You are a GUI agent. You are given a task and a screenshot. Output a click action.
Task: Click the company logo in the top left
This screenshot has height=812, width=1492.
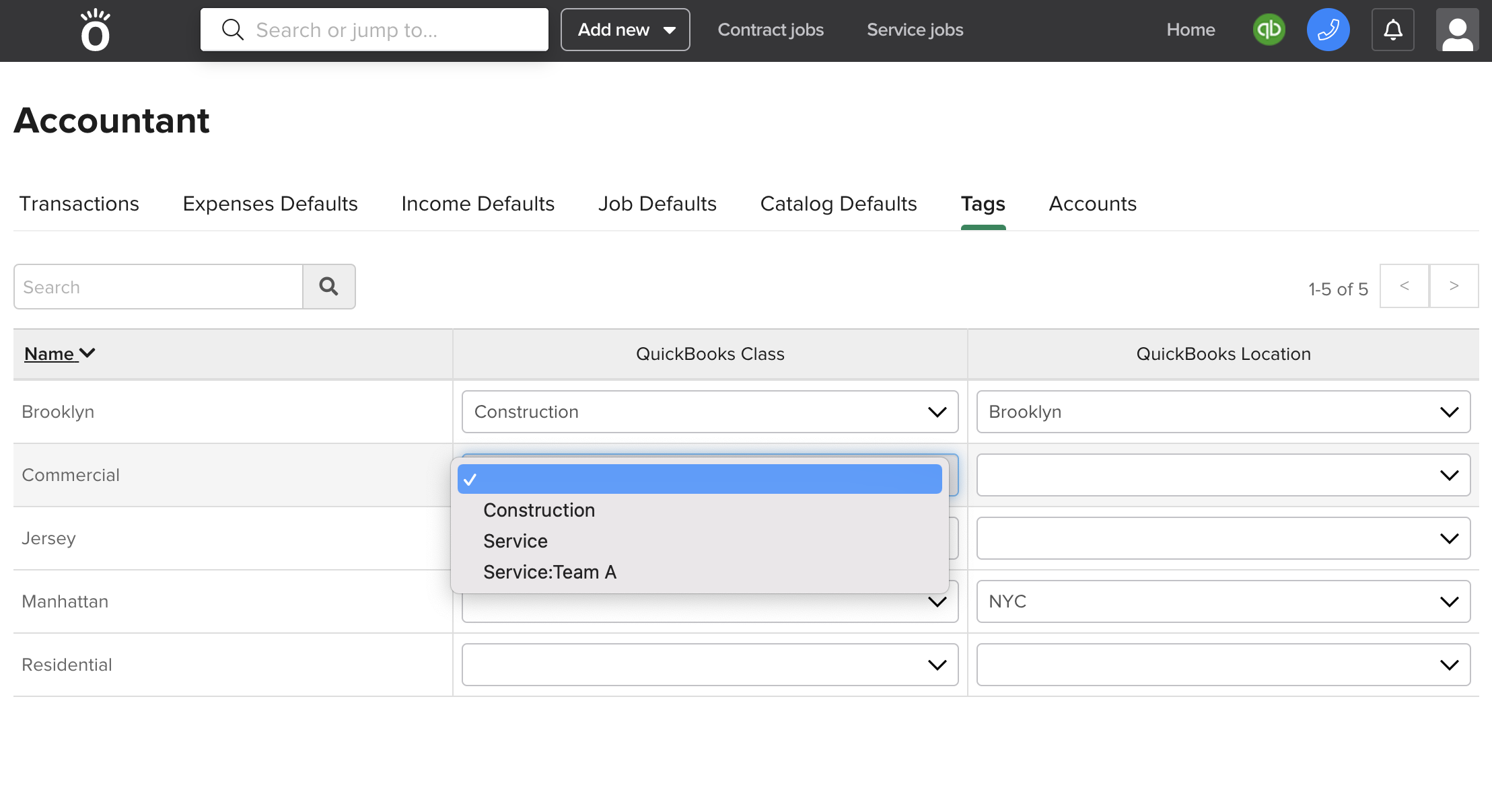pos(94,30)
